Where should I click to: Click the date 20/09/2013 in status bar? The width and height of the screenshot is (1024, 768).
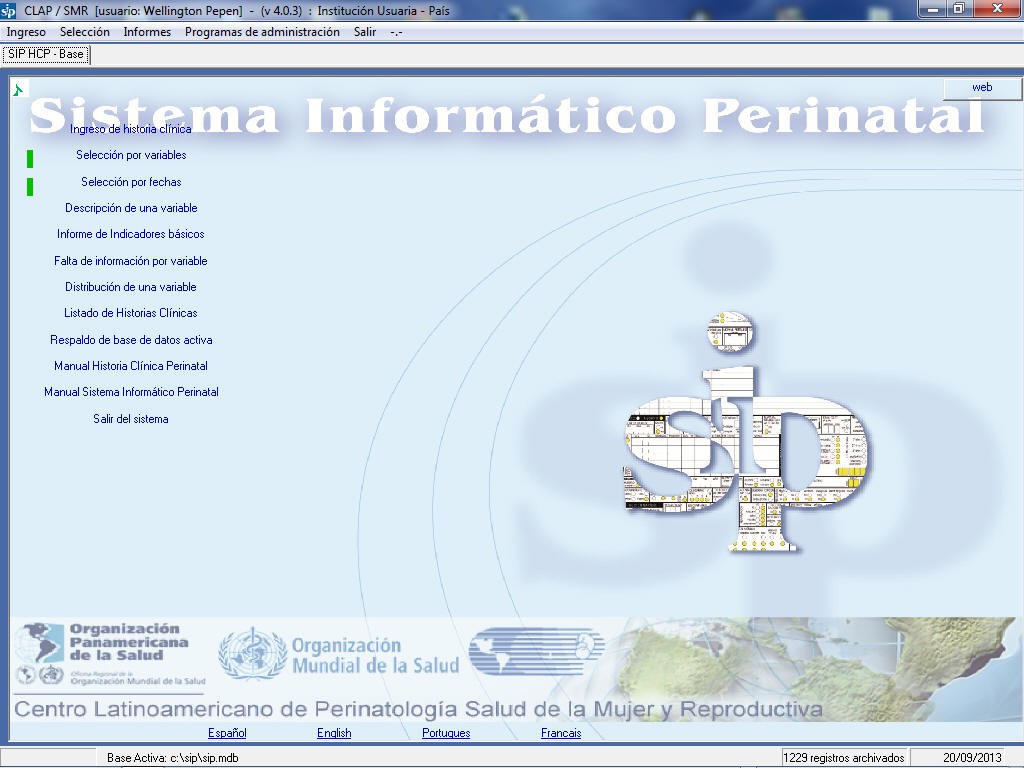coord(972,758)
